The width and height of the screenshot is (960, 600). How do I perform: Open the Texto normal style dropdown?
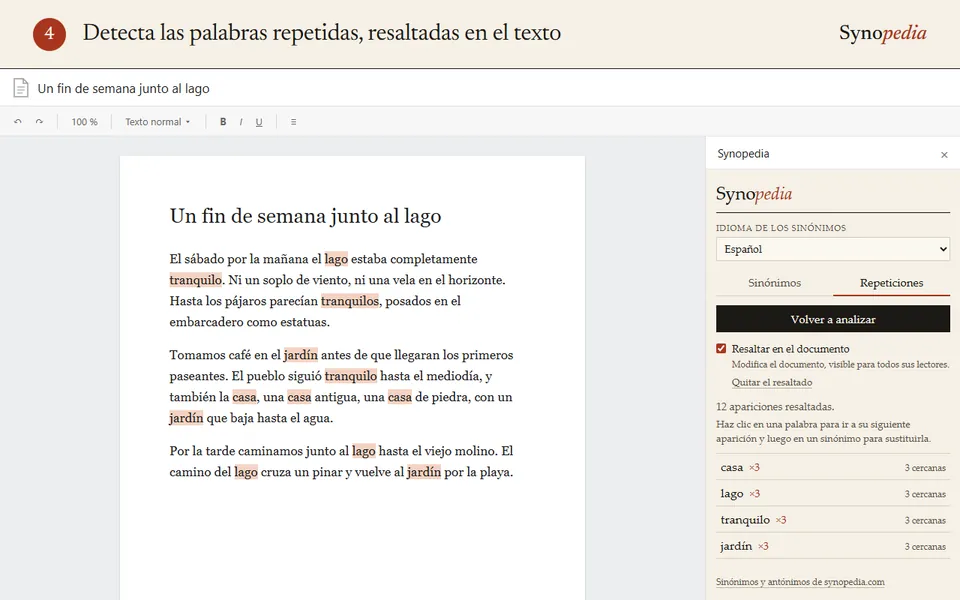tap(157, 122)
